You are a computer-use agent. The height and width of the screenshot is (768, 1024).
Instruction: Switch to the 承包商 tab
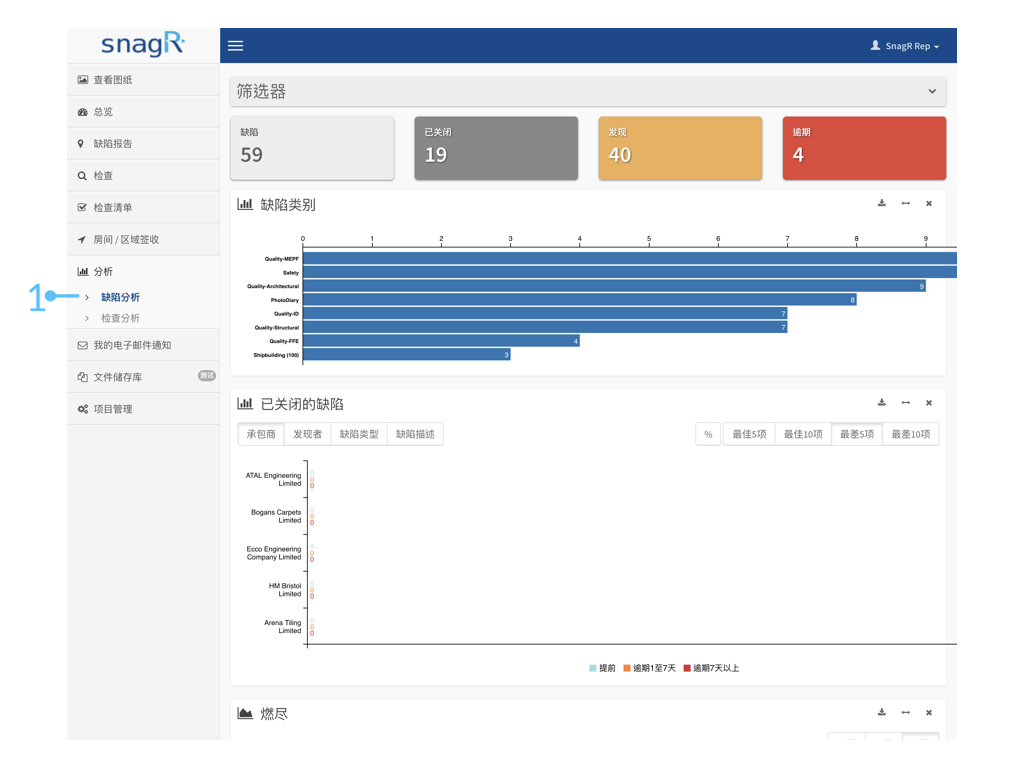pyautogui.click(x=261, y=434)
